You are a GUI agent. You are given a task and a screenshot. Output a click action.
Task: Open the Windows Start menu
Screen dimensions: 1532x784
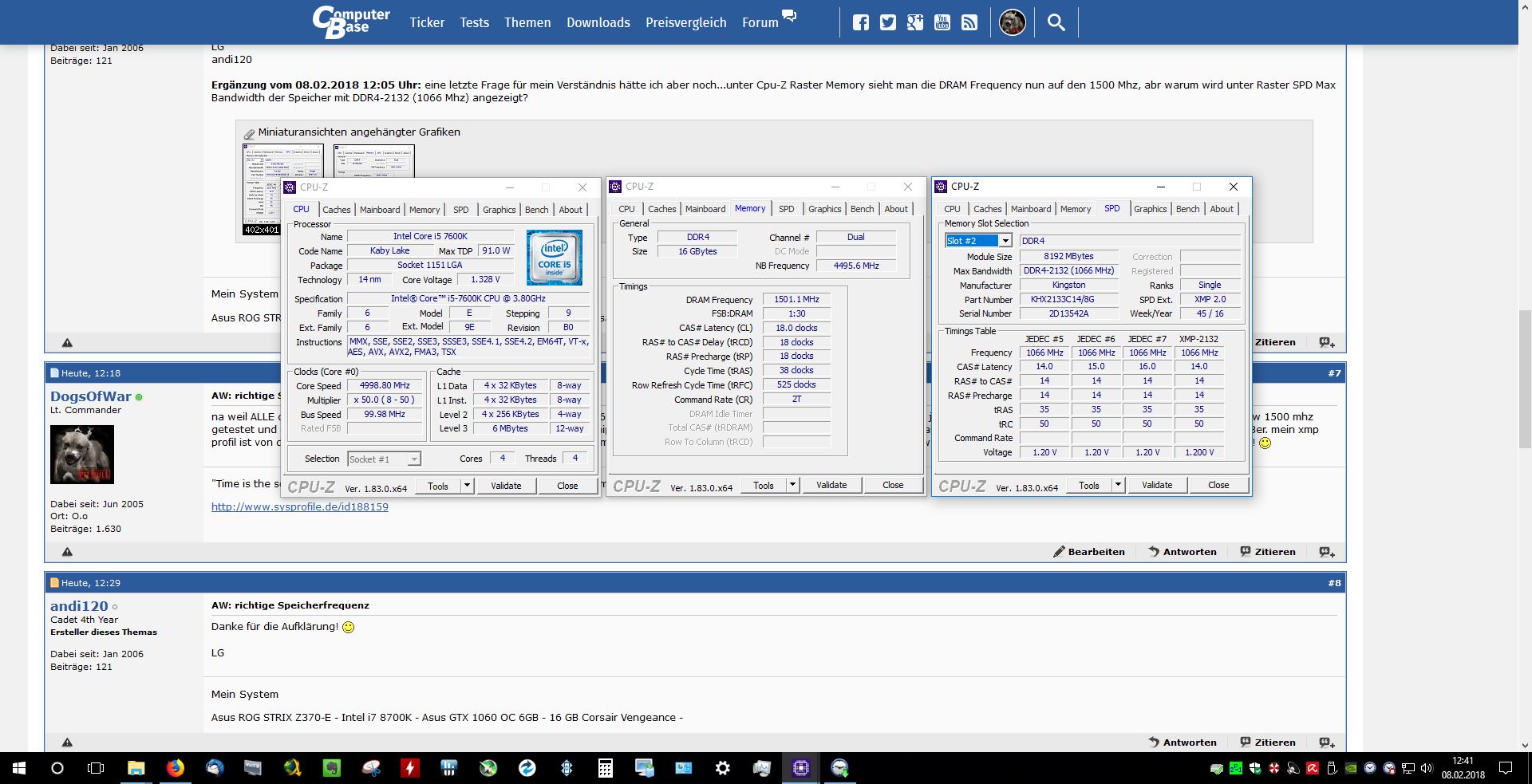[18, 768]
